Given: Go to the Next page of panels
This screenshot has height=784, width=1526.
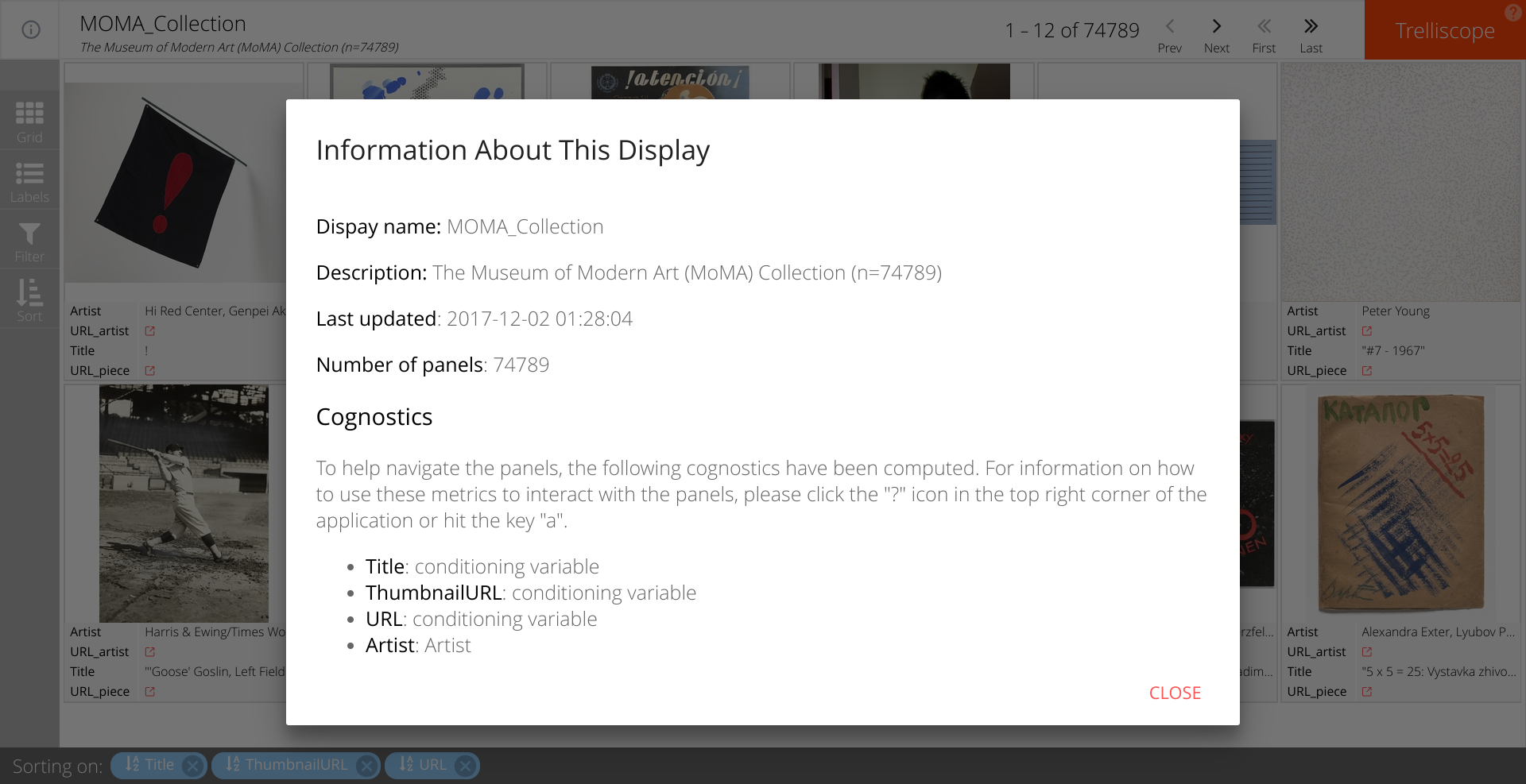Looking at the screenshot, I should (1216, 35).
